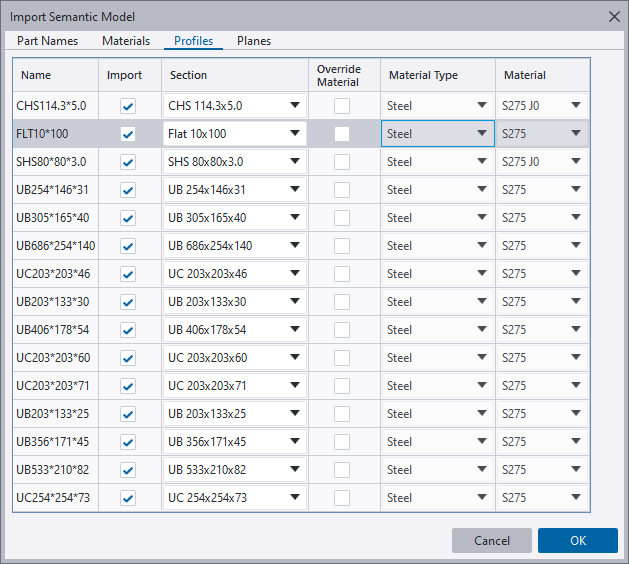
Task: Open Material Type dropdown for SHS80*80*3.0
Action: (482, 162)
